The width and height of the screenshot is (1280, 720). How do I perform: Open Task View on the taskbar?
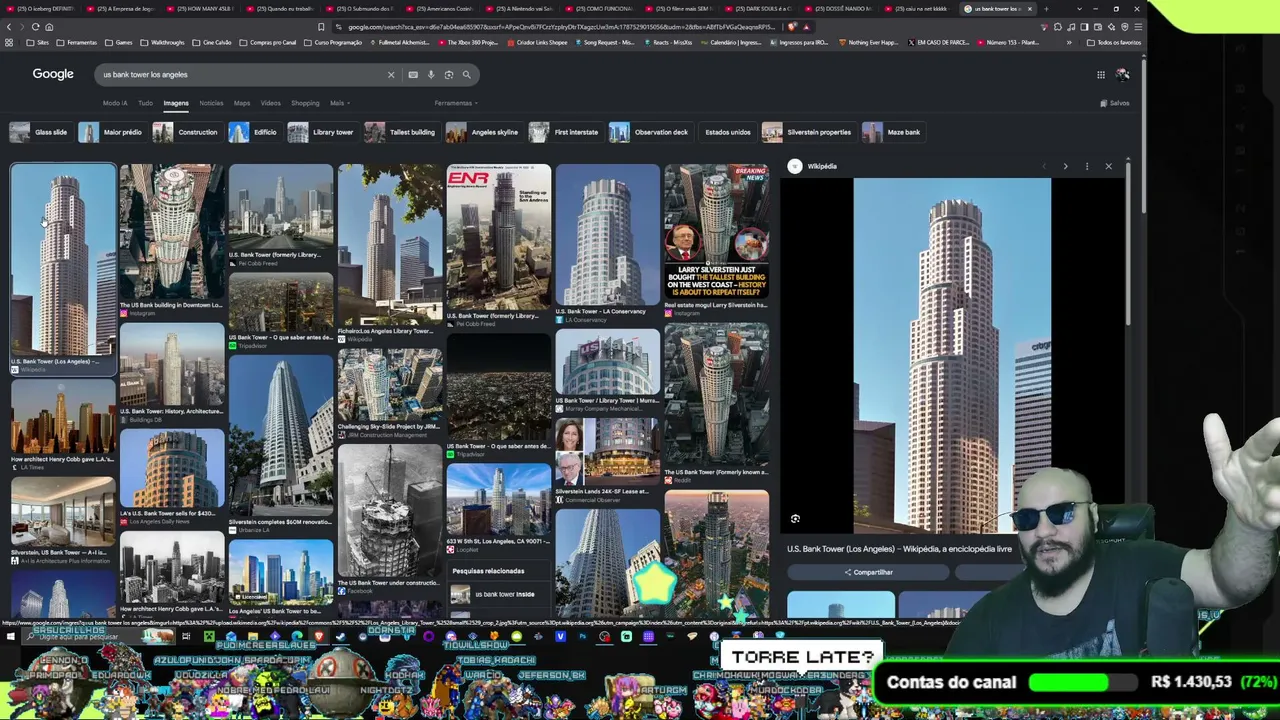186,636
